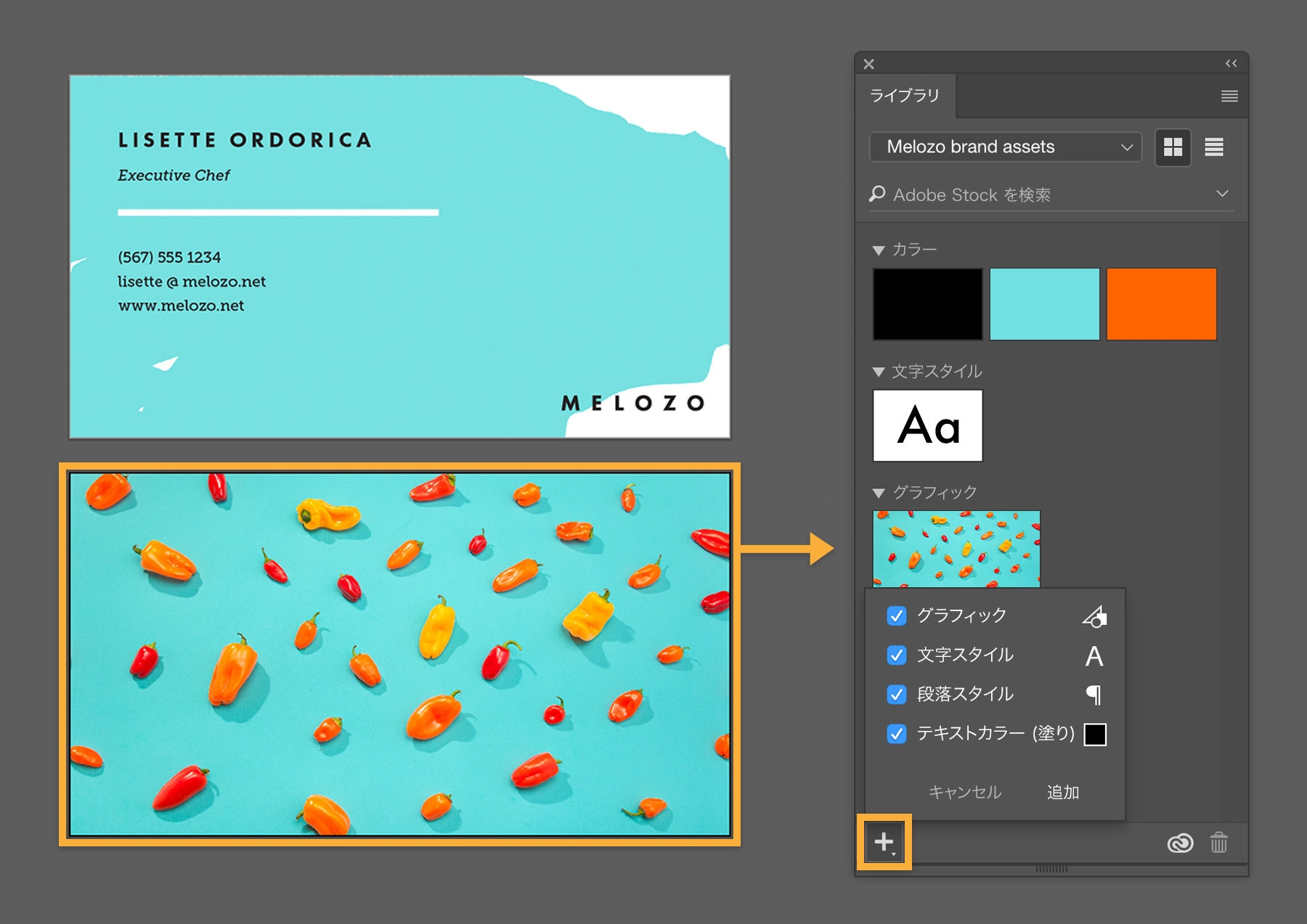The image size is (1307, 924).
Task: Expand the search scope chevron
Action: coord(1222,194)
